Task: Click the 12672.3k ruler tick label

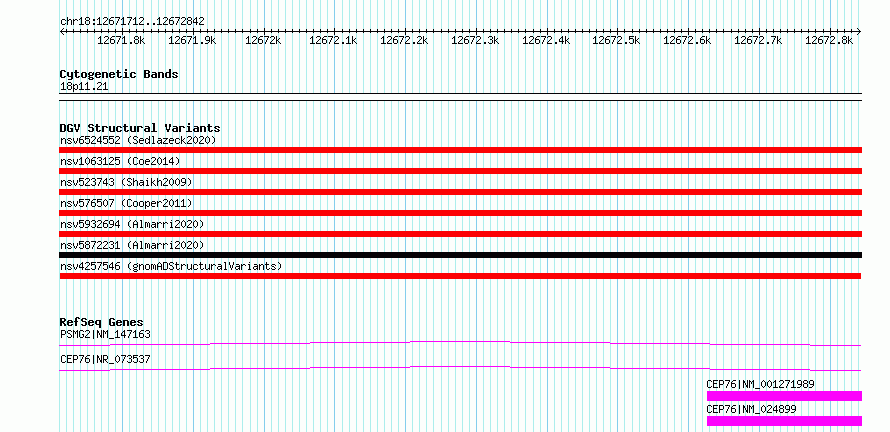Action: click(x=475, y=40)
